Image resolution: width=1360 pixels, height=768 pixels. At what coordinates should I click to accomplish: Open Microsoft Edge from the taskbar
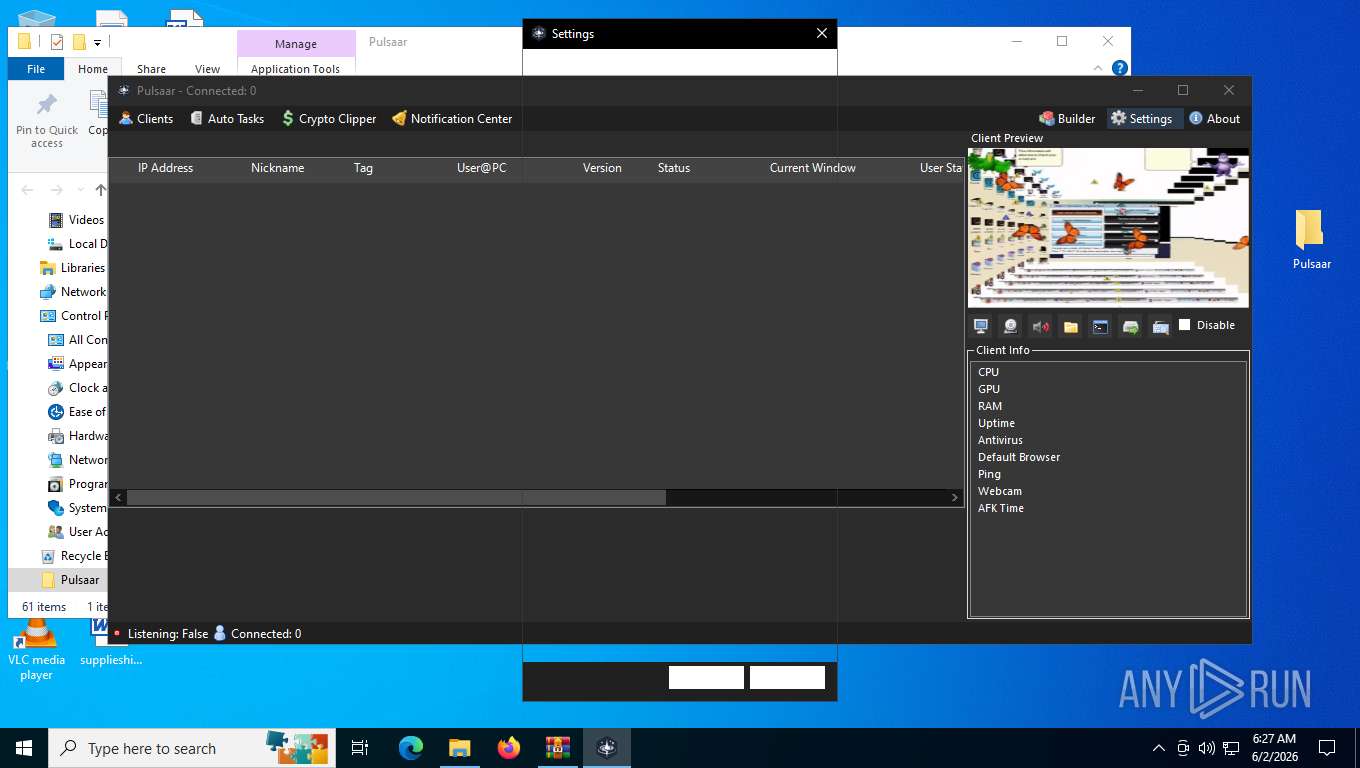[x=411, y=748]
